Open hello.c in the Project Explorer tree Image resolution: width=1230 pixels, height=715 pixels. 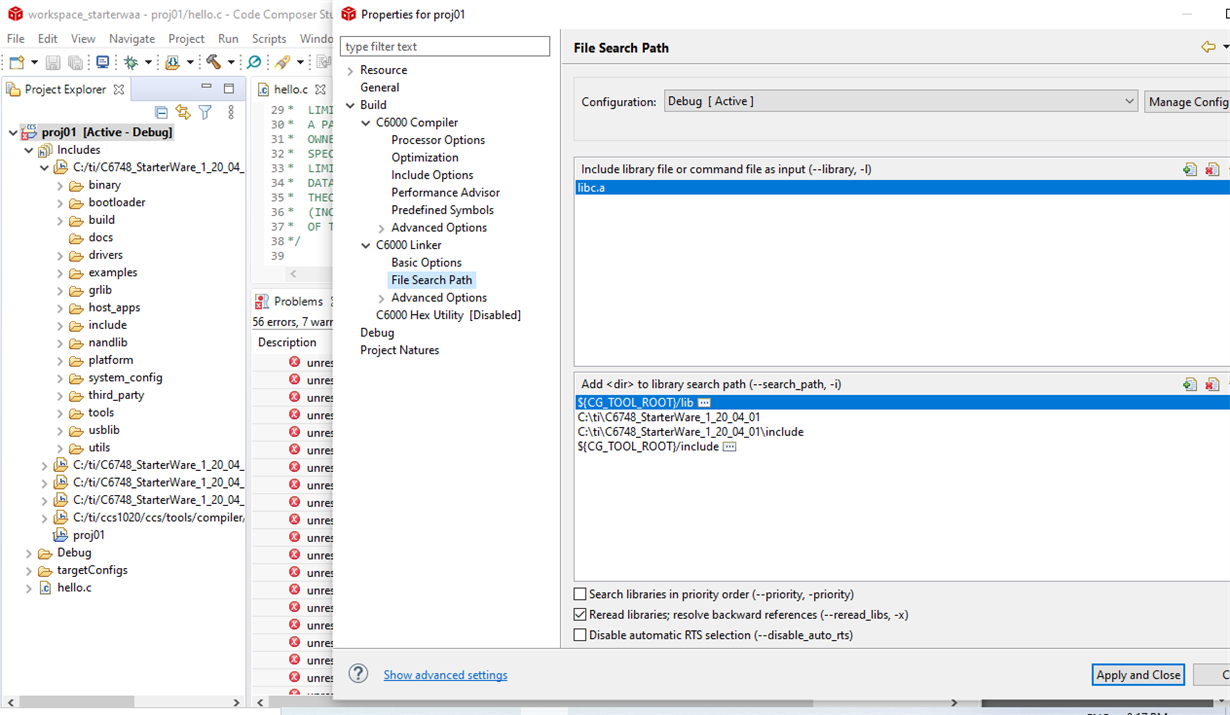(x=74, y=588)
